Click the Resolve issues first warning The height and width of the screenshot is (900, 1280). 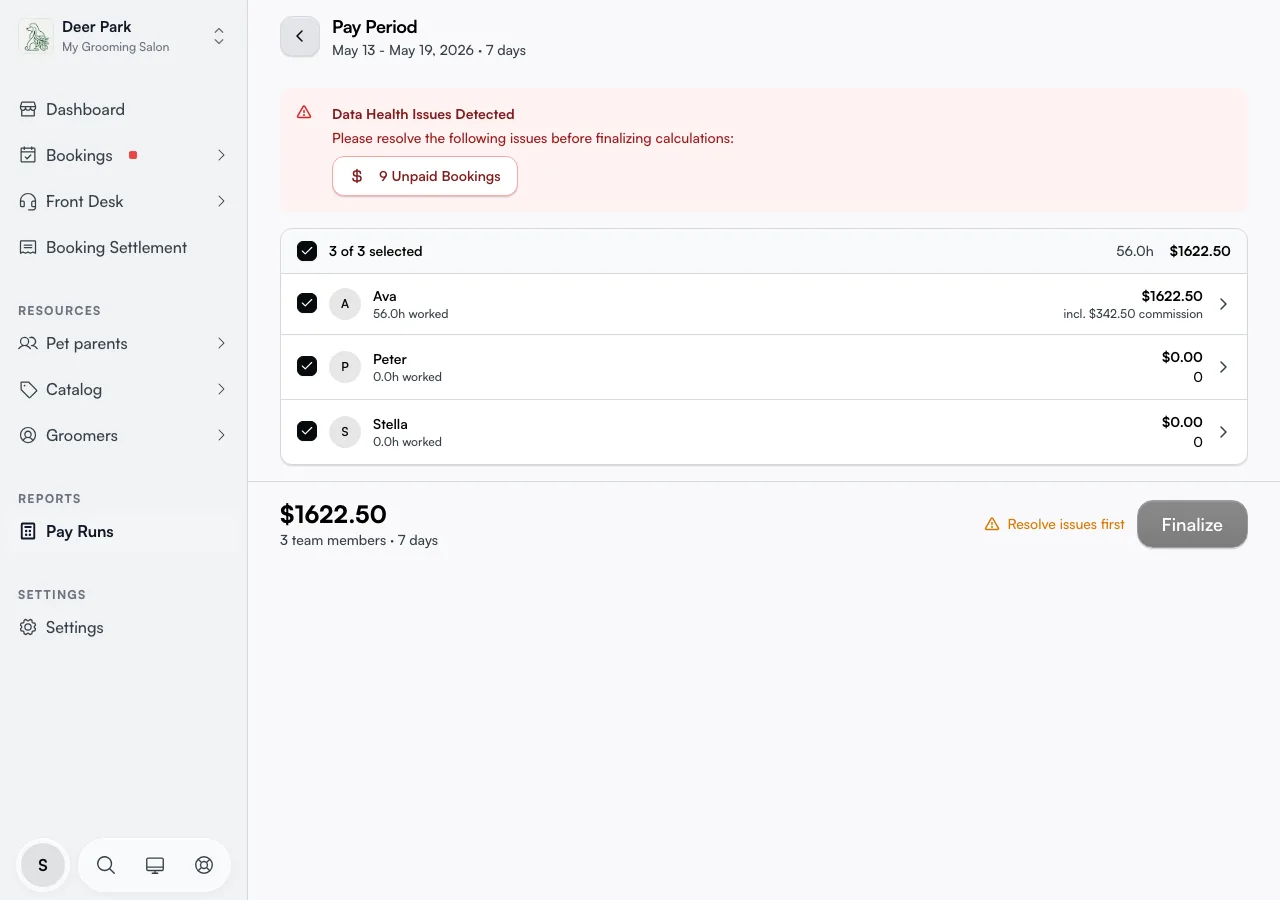tap(1055, 524)
